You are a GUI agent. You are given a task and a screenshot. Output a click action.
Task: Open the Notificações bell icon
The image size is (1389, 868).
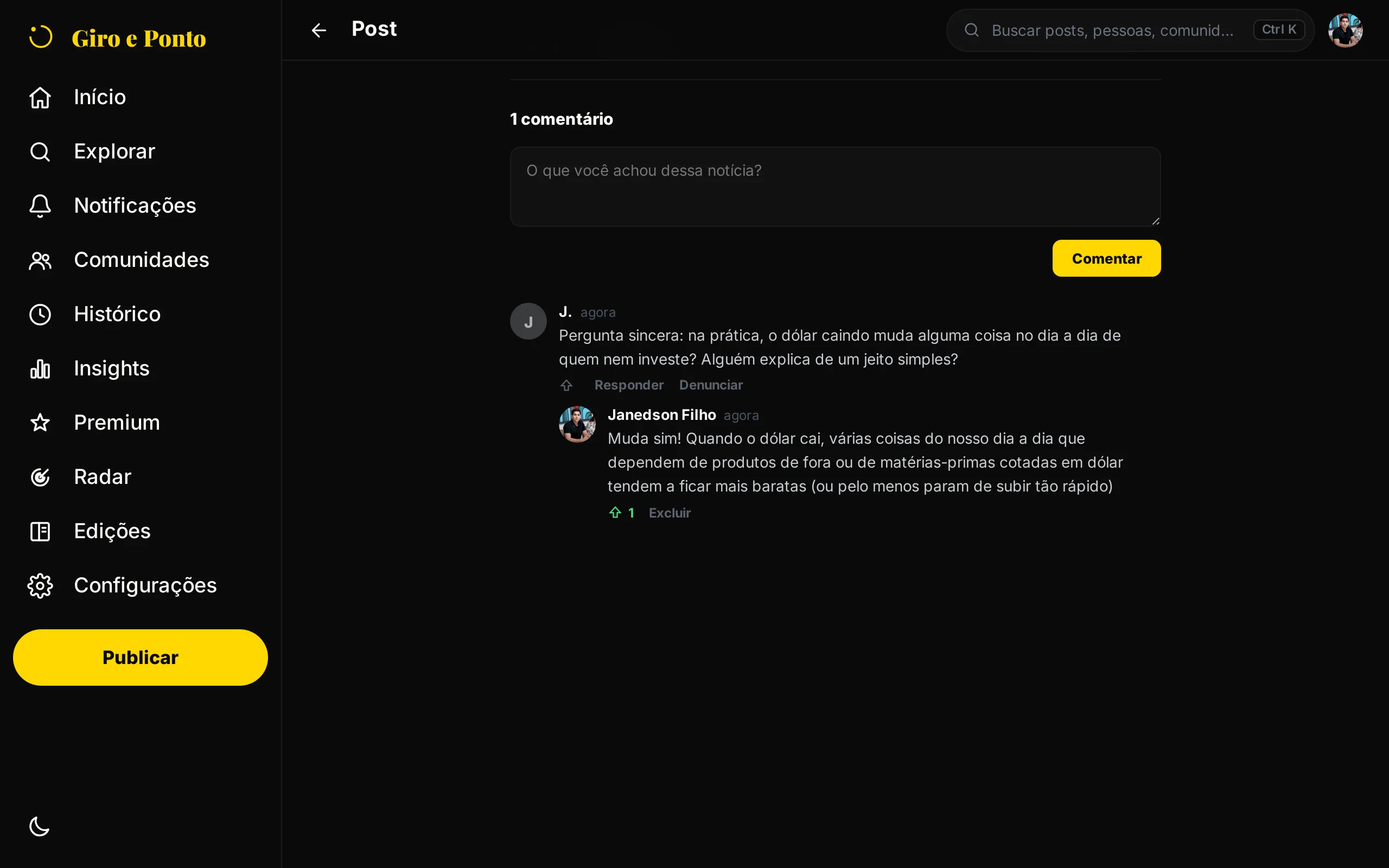point(40,206)
